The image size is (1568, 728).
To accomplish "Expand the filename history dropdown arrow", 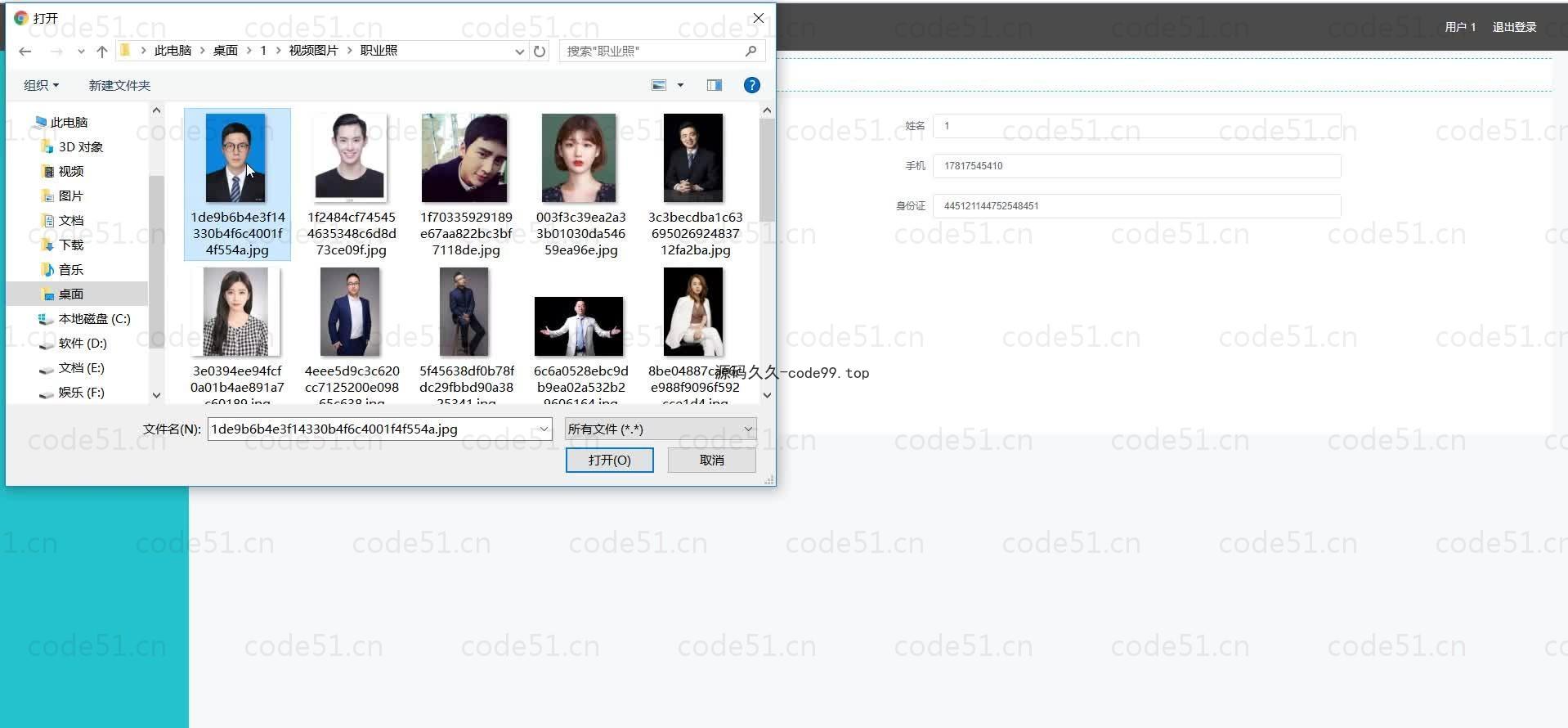I will point(544,429).
